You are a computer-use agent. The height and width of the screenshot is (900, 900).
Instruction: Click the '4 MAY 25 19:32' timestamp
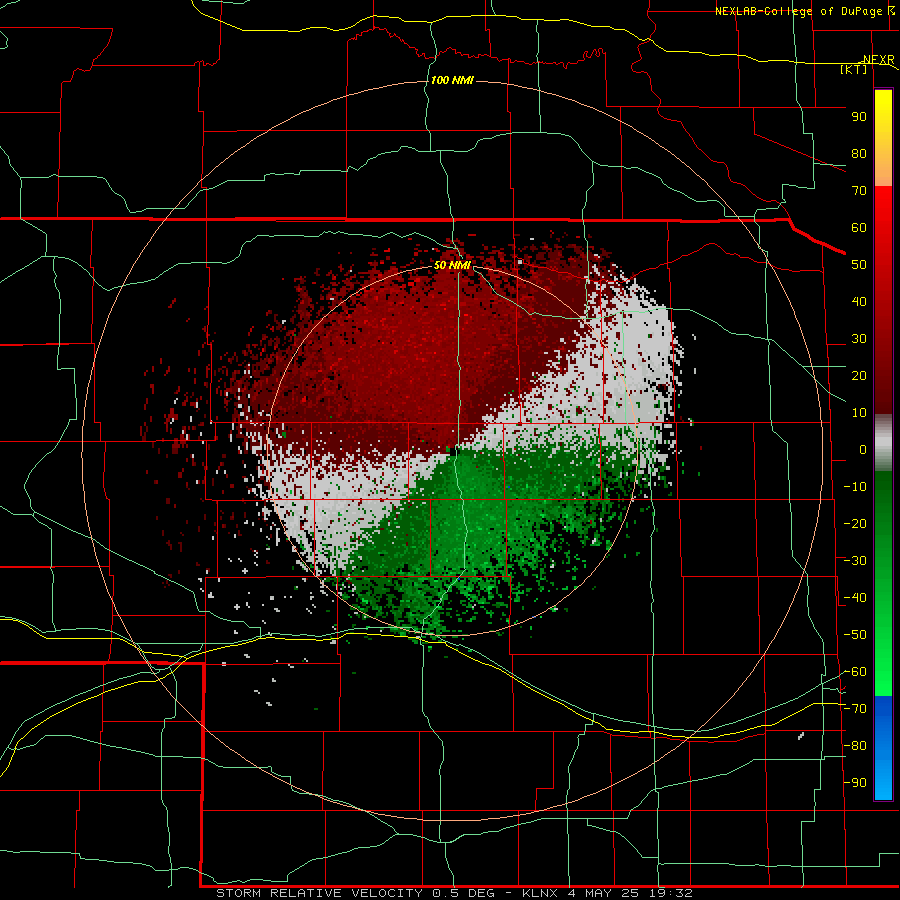tap(630, 893)
